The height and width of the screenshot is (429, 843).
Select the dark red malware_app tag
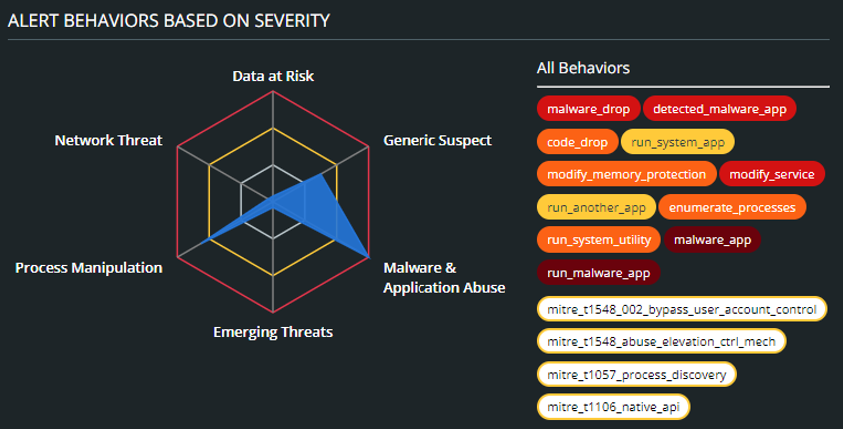711,240
